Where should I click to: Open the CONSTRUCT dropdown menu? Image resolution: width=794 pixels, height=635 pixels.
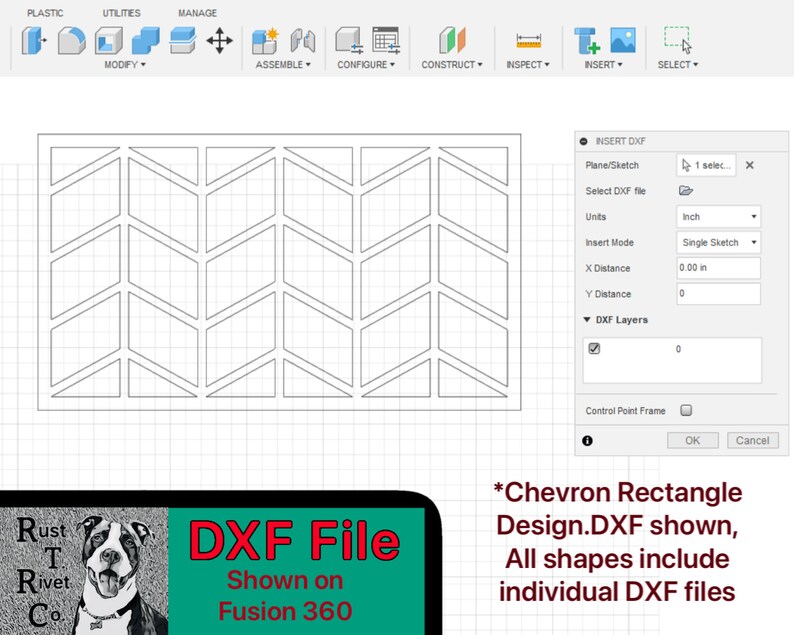(x=452, y=65)
